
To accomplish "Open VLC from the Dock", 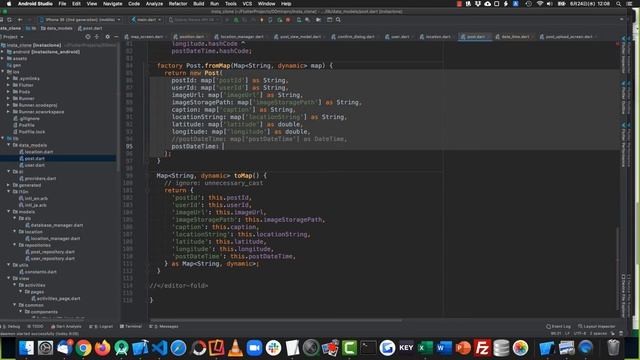I will [236, 348].
